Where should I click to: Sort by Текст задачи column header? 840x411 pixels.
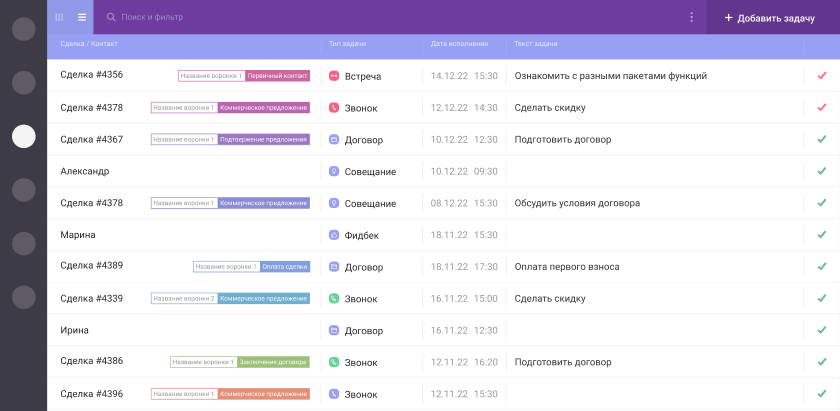pyautogui.click(x=536, y=44)
